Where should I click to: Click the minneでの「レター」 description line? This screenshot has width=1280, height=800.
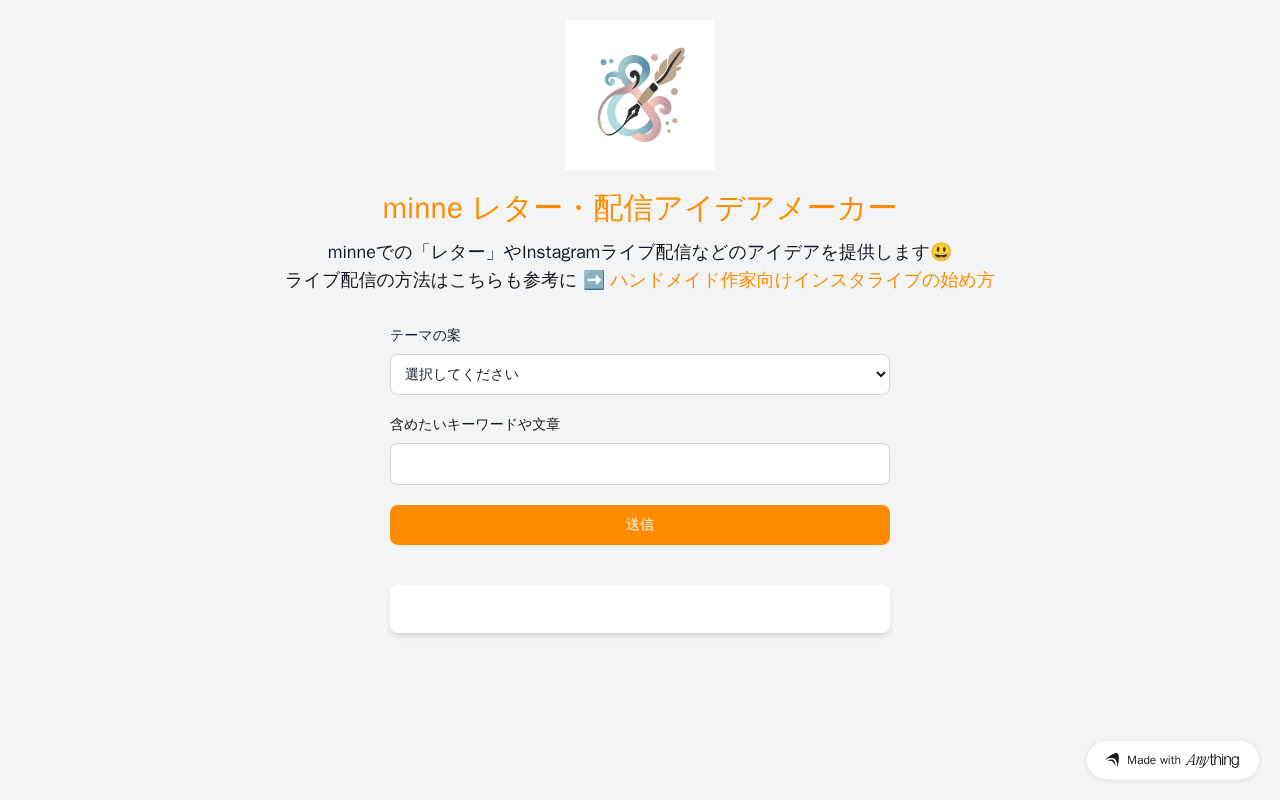pyautogui.click(x=628, y=252)
